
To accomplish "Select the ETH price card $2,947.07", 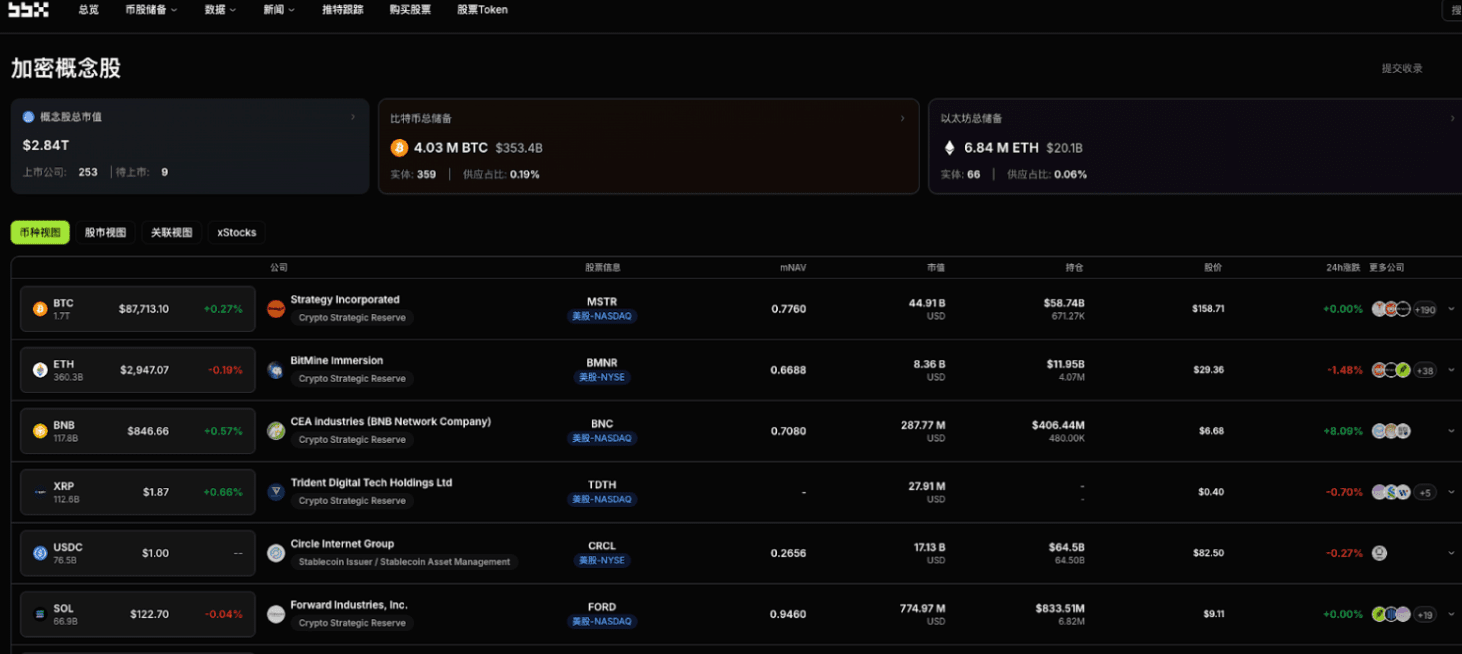I will click(138, 370).
